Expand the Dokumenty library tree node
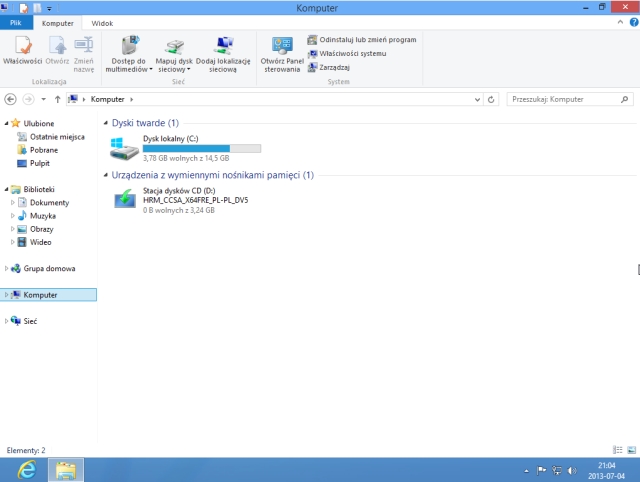 (x=13, y=202)
